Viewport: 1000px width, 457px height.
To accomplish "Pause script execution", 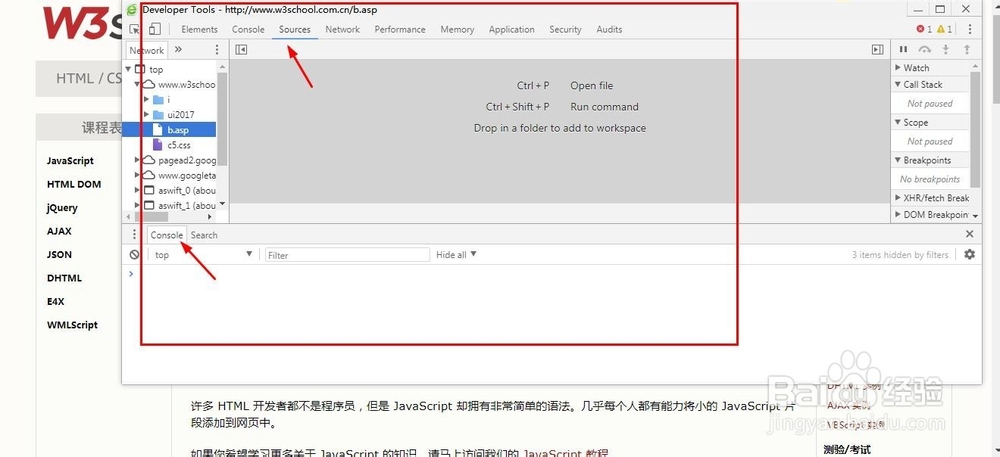I will coord(903,50).
